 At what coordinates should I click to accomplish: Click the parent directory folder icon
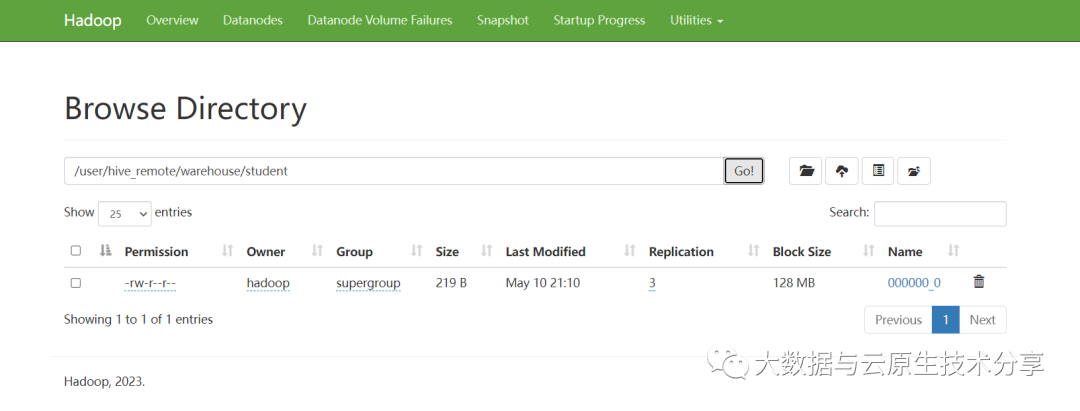(x=914, y=171)
